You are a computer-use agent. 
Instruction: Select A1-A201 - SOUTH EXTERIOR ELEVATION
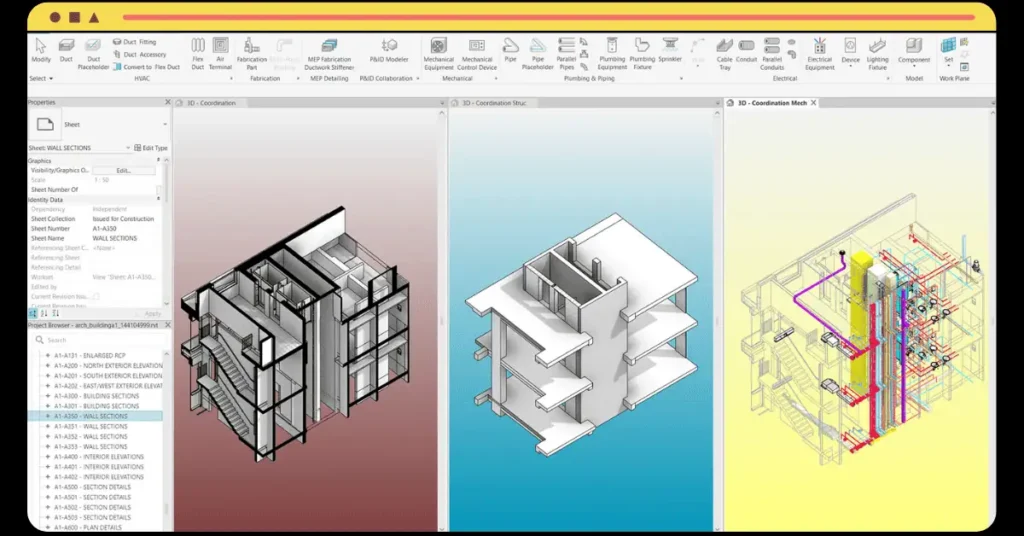[108, 376]
